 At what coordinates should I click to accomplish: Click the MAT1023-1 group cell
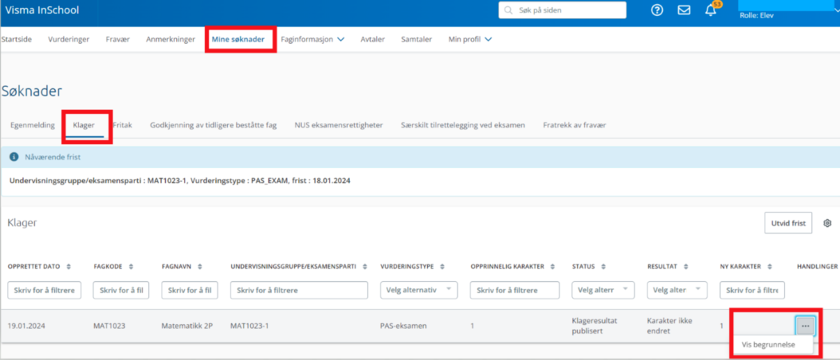pos(250,325)
